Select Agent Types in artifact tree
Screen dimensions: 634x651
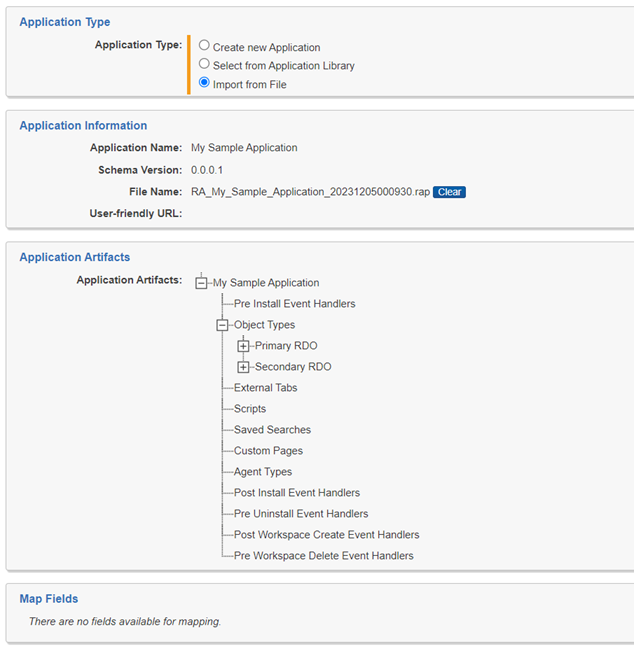click(x=263, y=472)
